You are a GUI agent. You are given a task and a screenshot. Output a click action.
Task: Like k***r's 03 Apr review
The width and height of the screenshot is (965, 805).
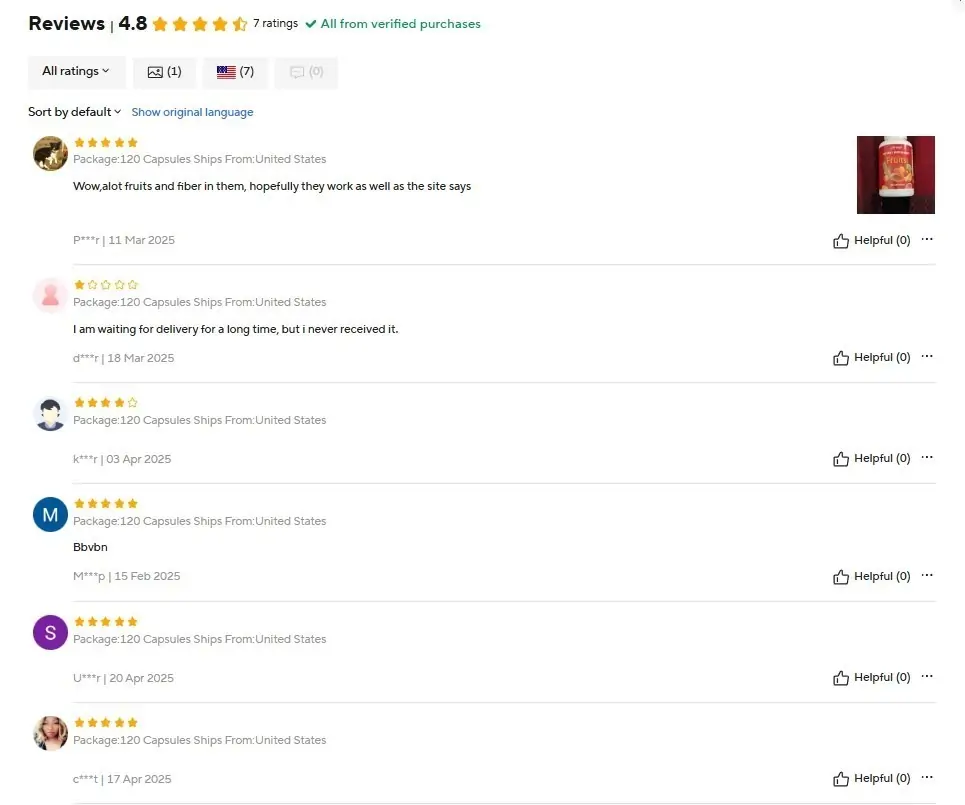point(871,459)
